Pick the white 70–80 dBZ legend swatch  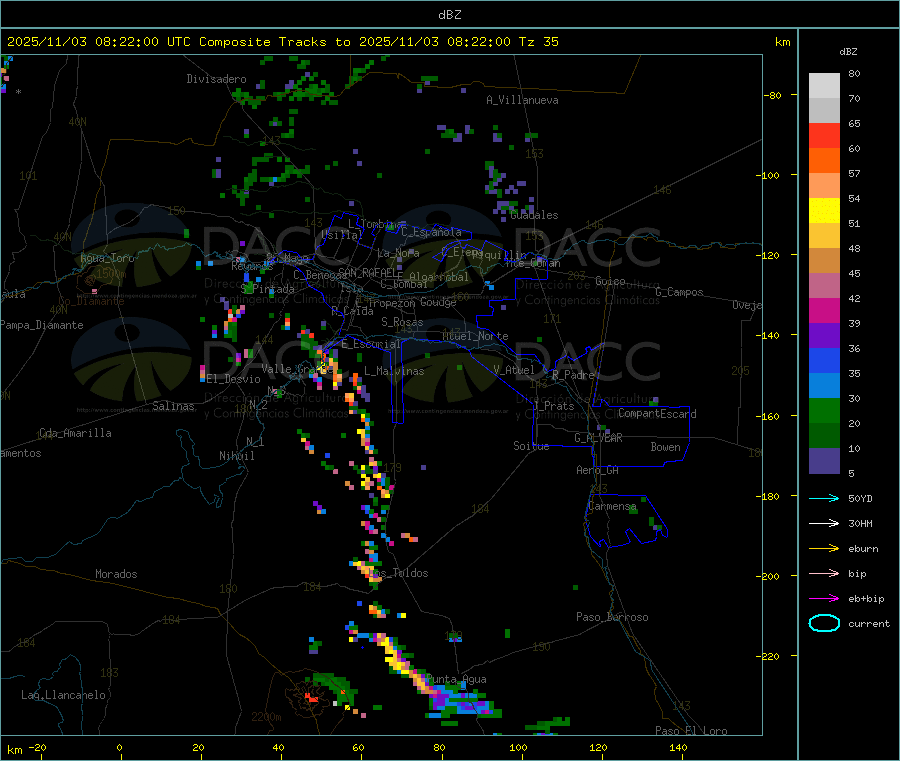pos(824,86)
